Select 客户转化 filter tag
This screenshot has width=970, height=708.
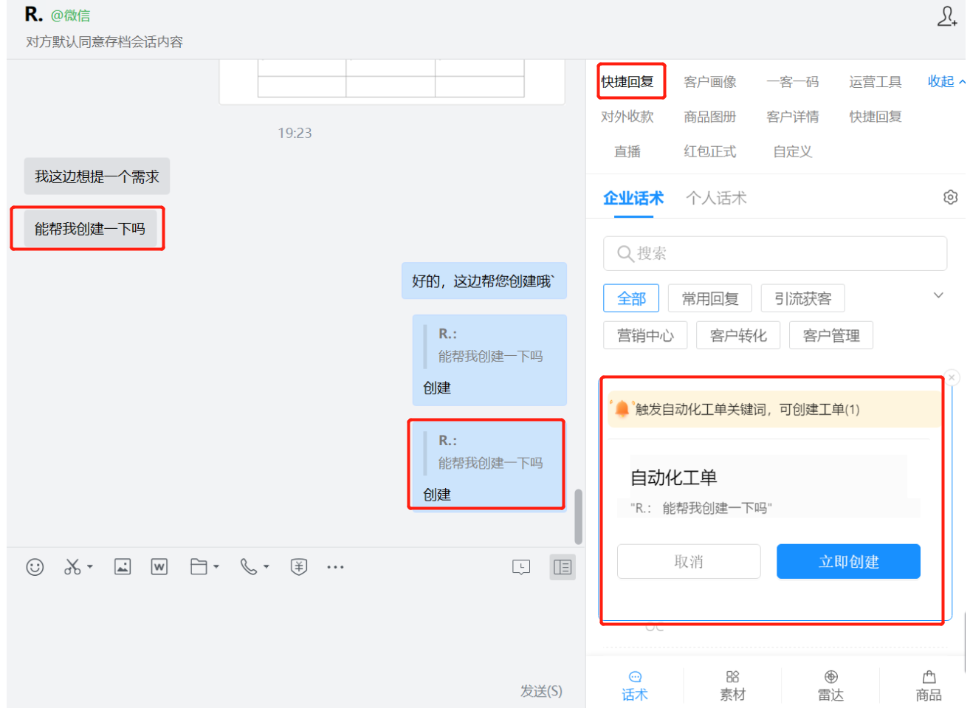click(x=738, y=335)
